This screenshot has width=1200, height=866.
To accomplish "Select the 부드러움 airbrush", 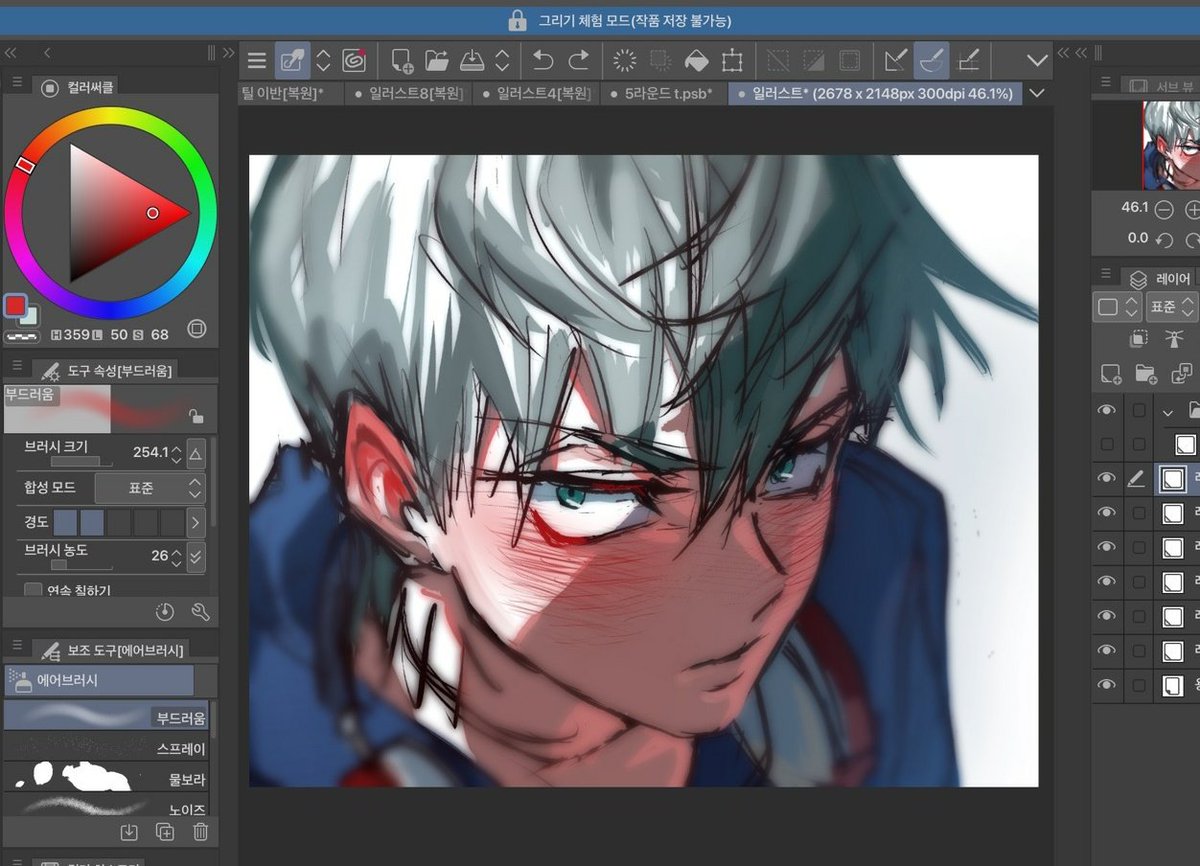I will coord(105,716).
